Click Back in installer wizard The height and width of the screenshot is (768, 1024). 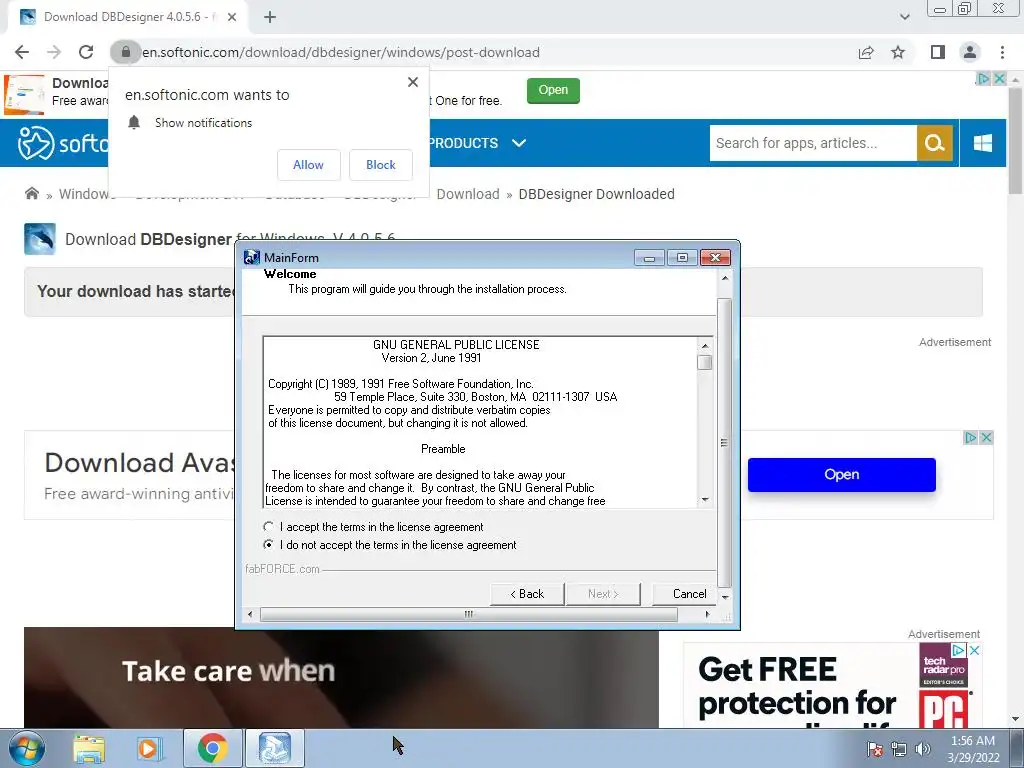[x=527, y=594]
